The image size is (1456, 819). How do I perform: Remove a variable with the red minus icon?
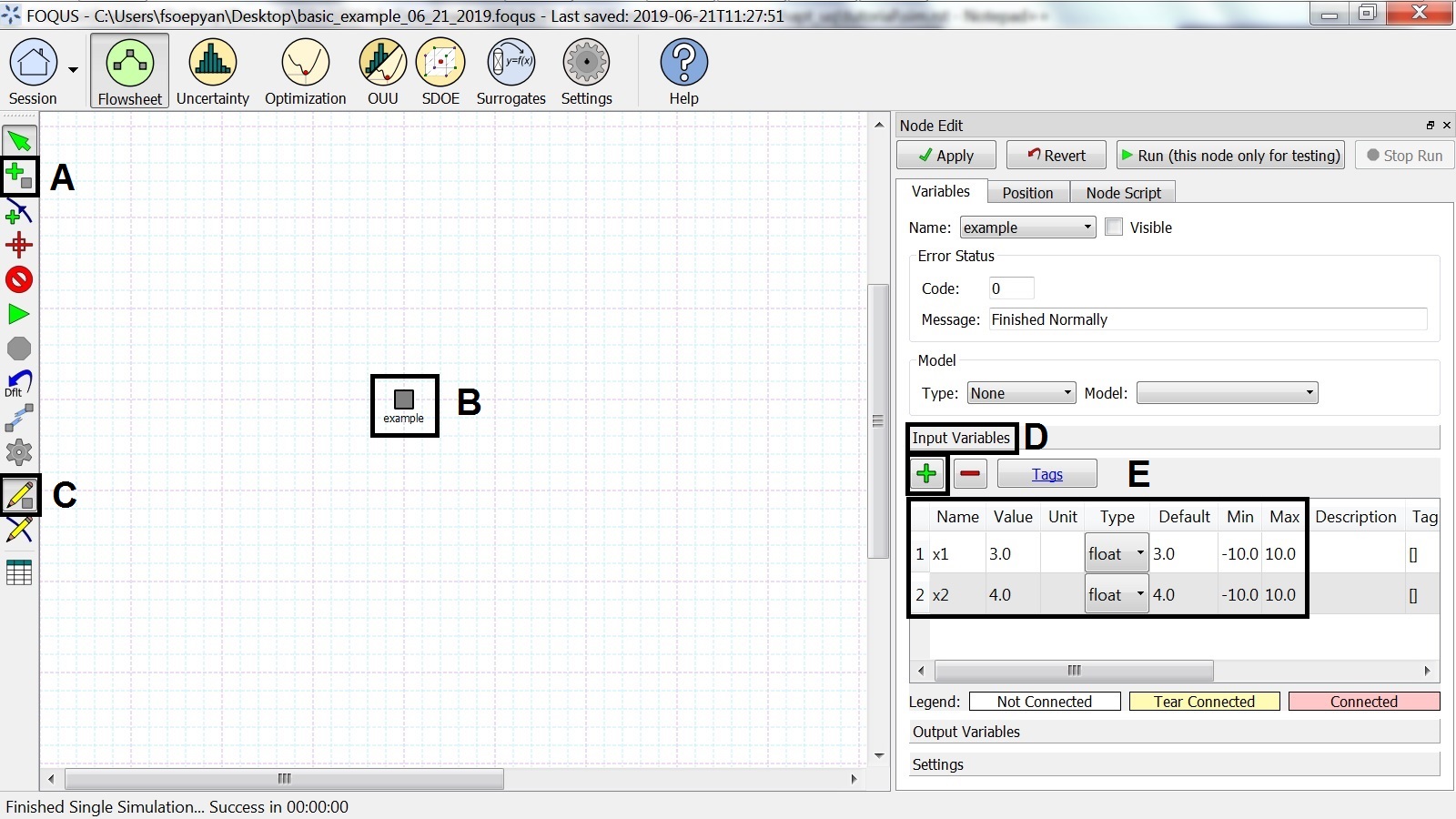point(970,473)
